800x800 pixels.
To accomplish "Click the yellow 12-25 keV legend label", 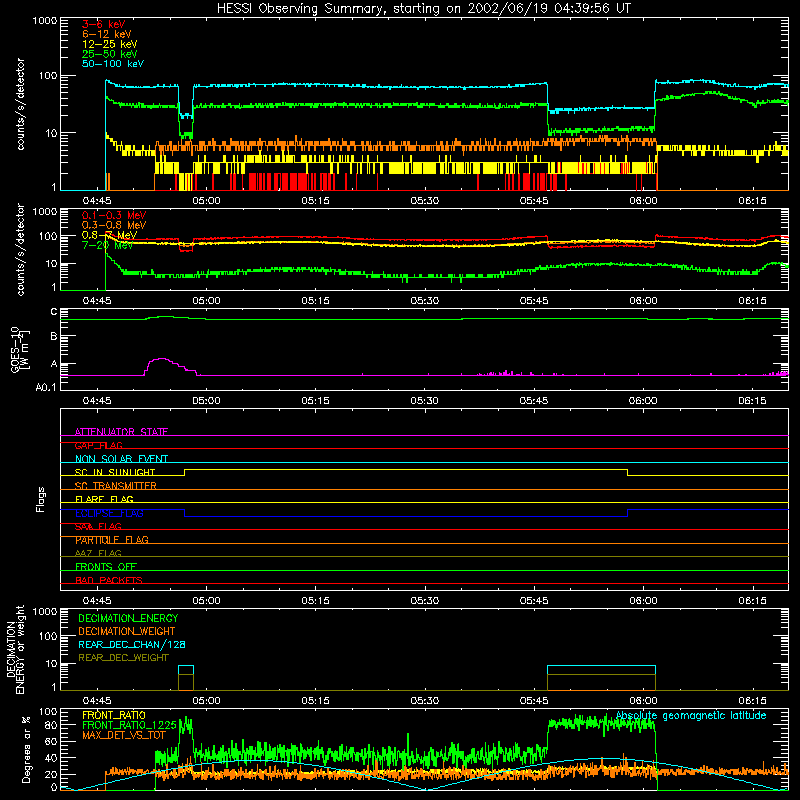I will [109, 44].
